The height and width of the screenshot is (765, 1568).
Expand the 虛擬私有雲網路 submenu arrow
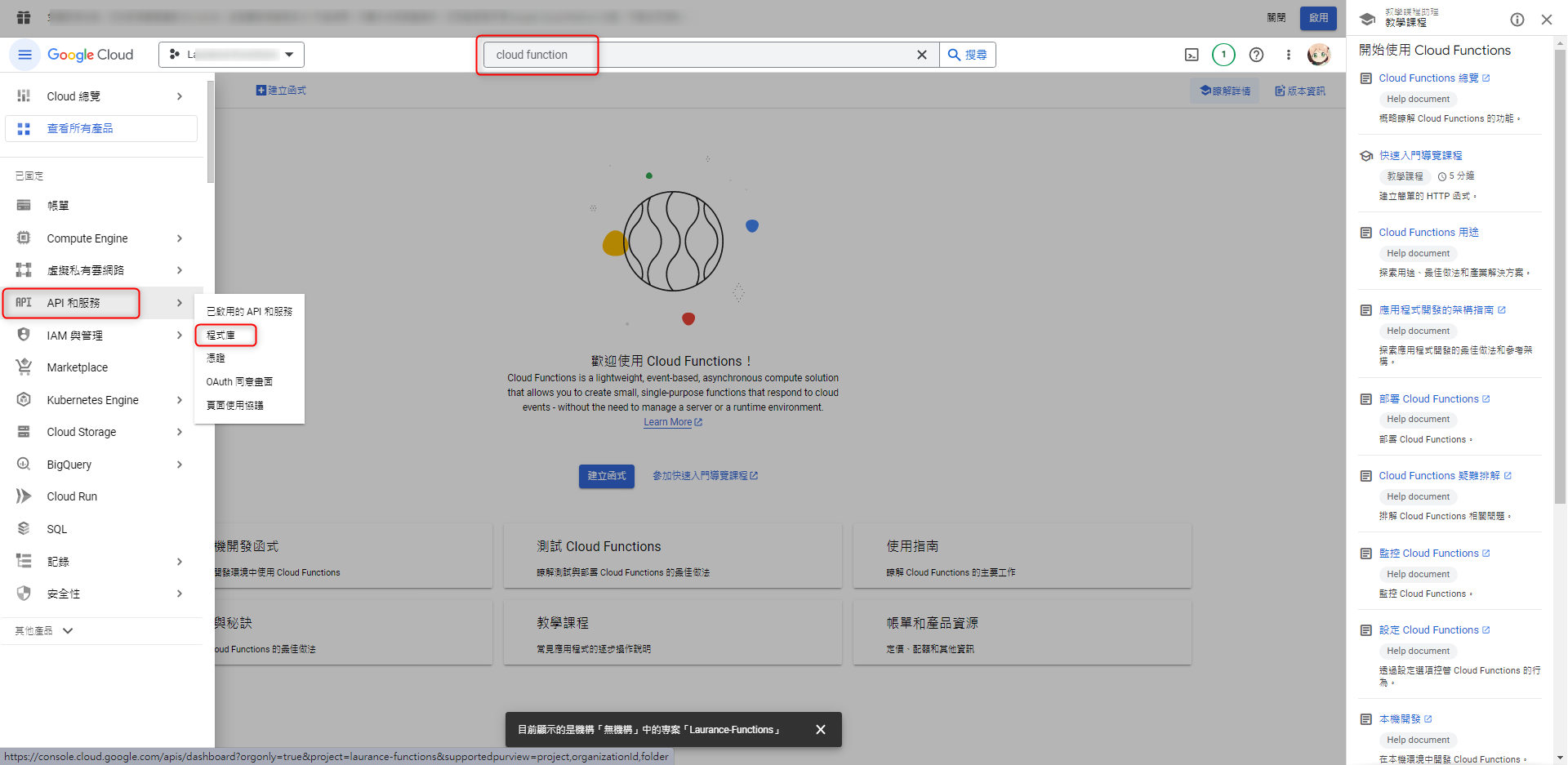point(180,270)
